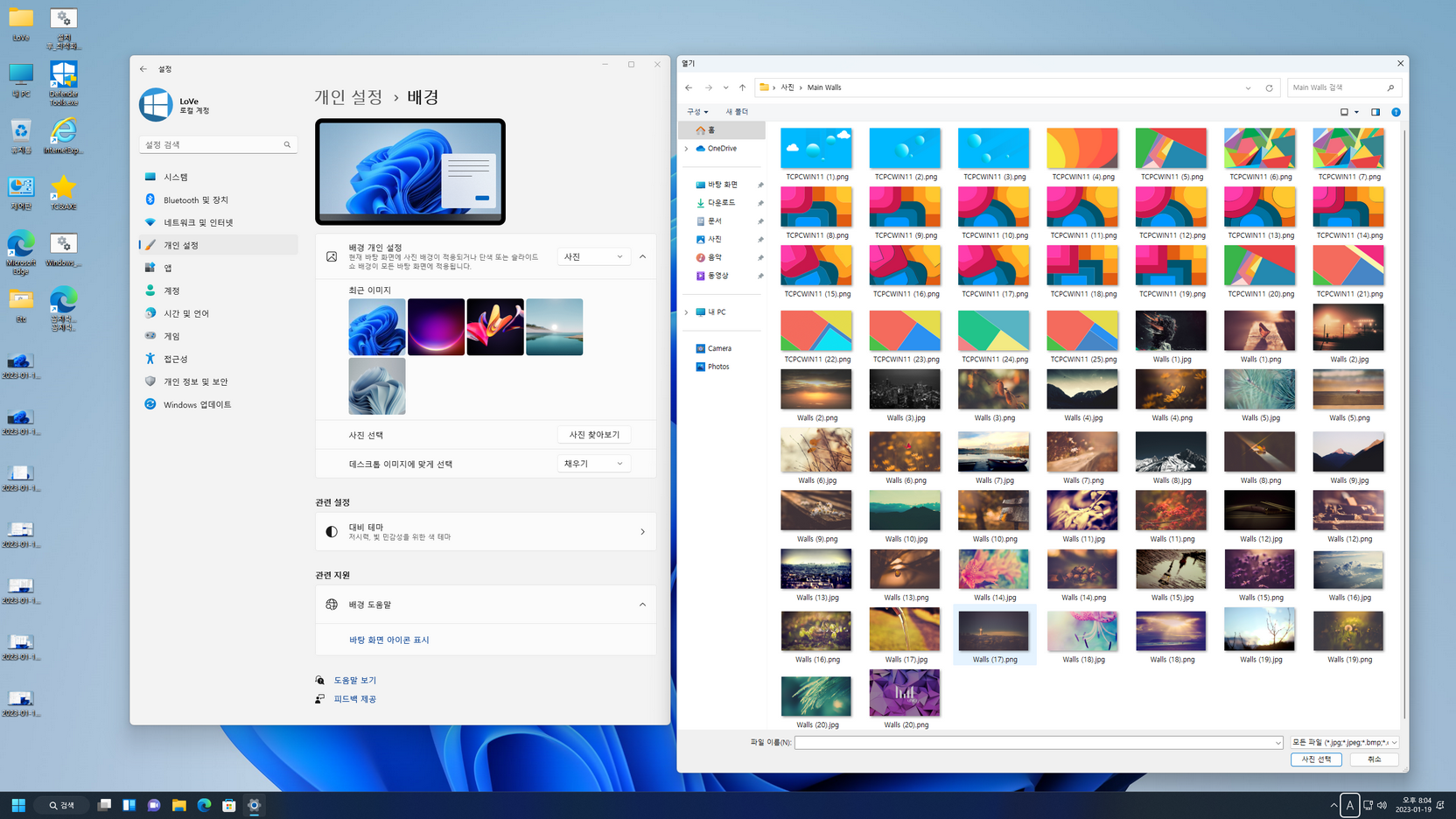Select 바탕 화면 in navigation pane
Viewport: 1456px width, 819px height.
[x=723, y=185]
